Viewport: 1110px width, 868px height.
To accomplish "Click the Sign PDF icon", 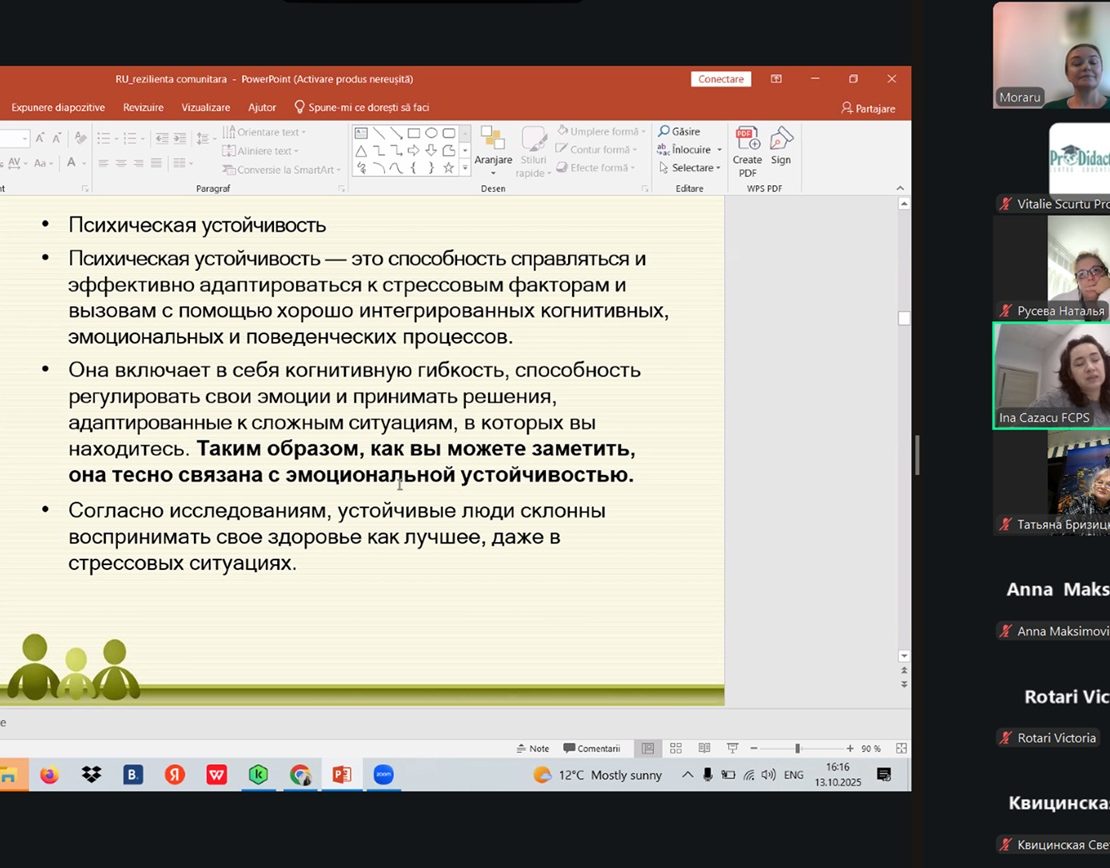I will tap(781, 146).
